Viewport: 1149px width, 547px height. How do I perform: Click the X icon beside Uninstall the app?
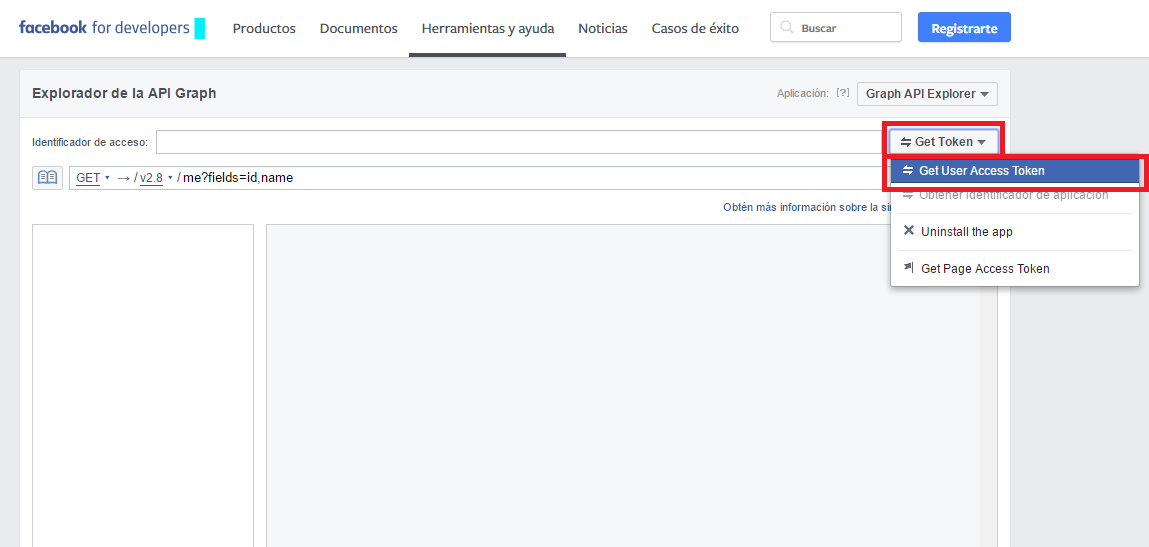click(x=909, y=231)
